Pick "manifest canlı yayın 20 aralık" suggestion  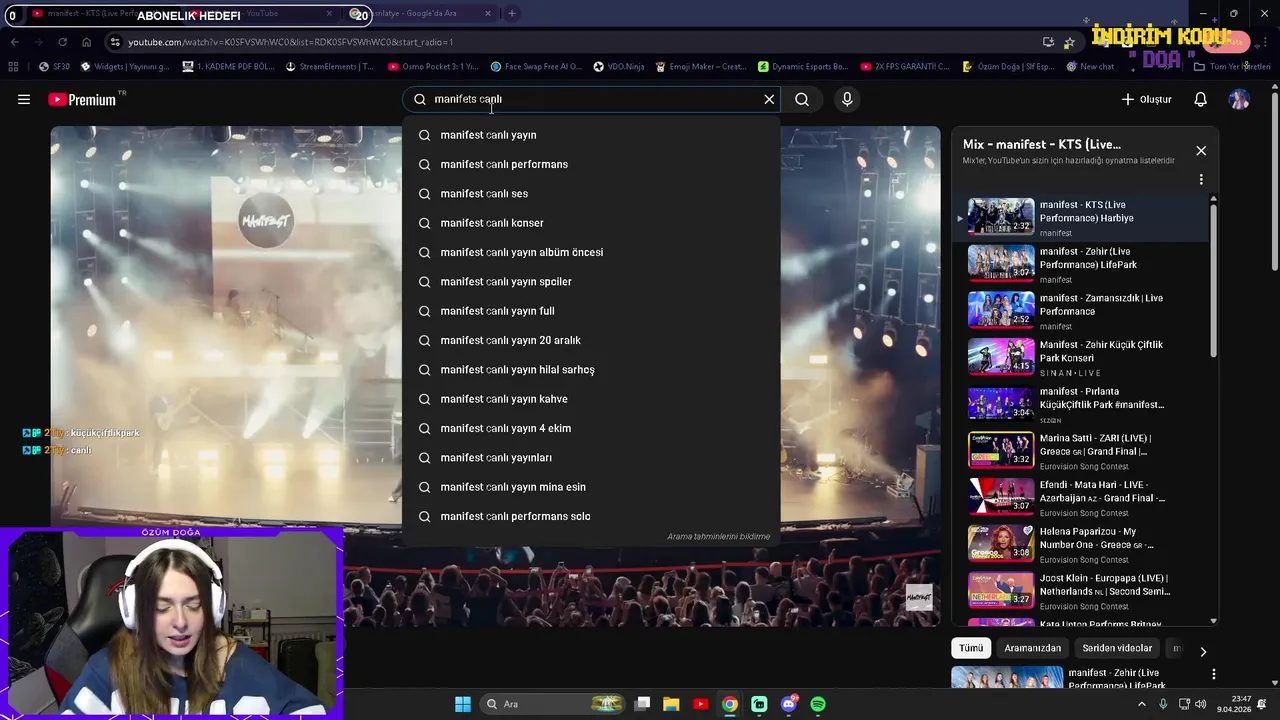[x=591, y=340]
